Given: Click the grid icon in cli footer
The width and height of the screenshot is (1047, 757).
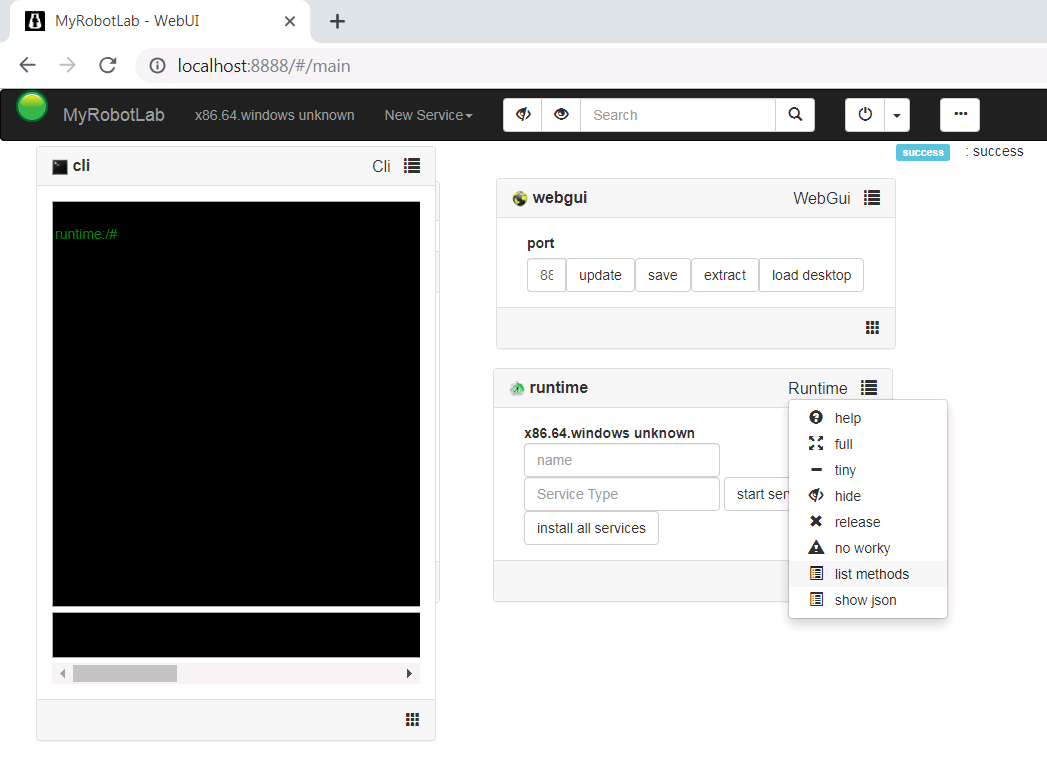Looking at the screenshot, I should coord(412,720).
